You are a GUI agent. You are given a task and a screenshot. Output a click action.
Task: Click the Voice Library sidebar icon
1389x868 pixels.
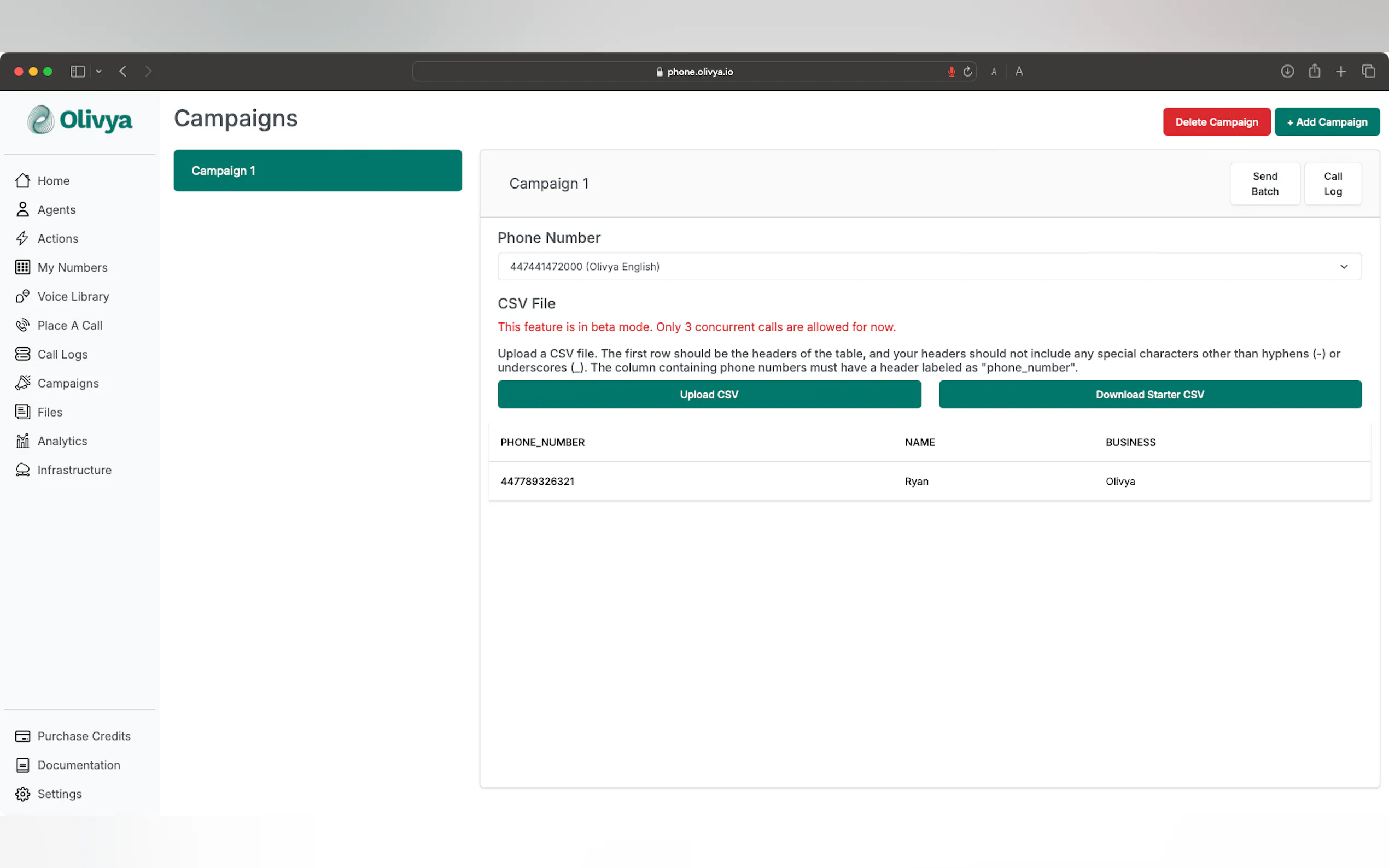pyautogui.click(x=22, y=296)
